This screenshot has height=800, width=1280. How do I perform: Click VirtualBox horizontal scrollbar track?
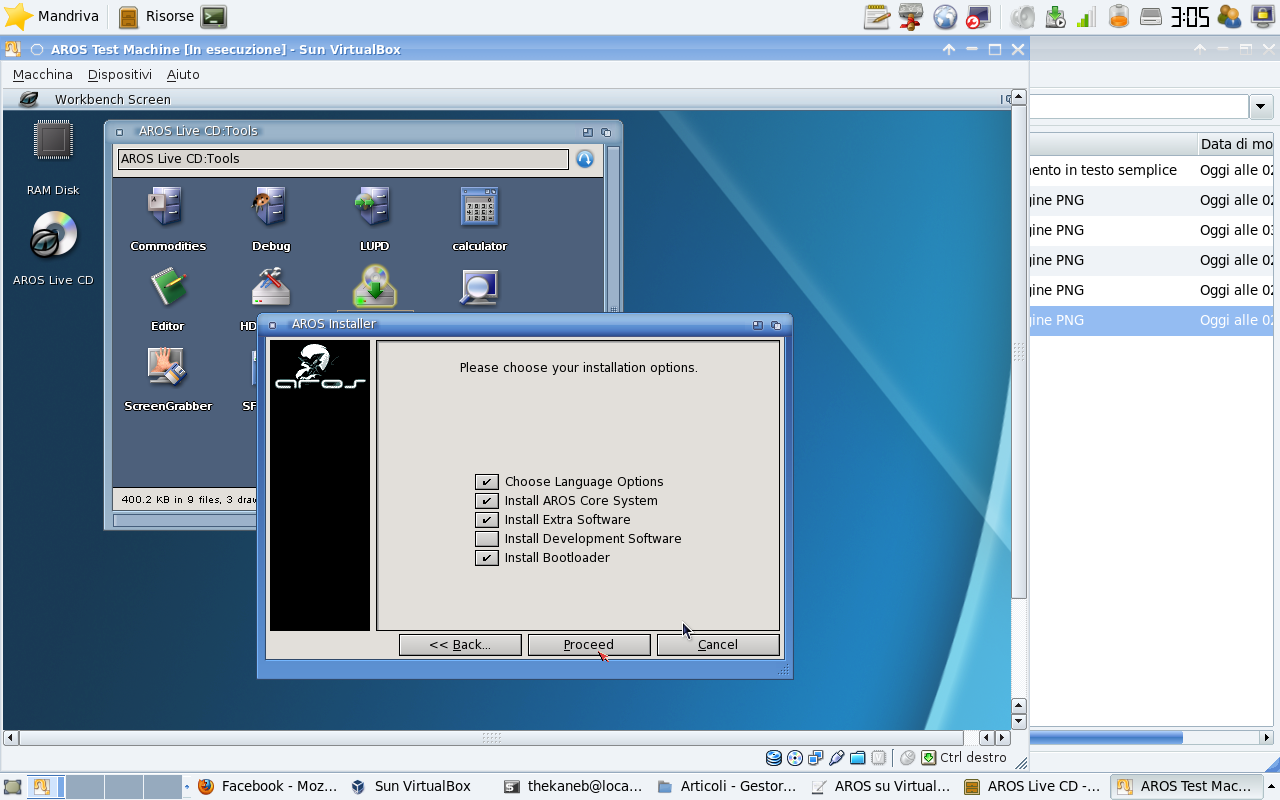point(491,738)
